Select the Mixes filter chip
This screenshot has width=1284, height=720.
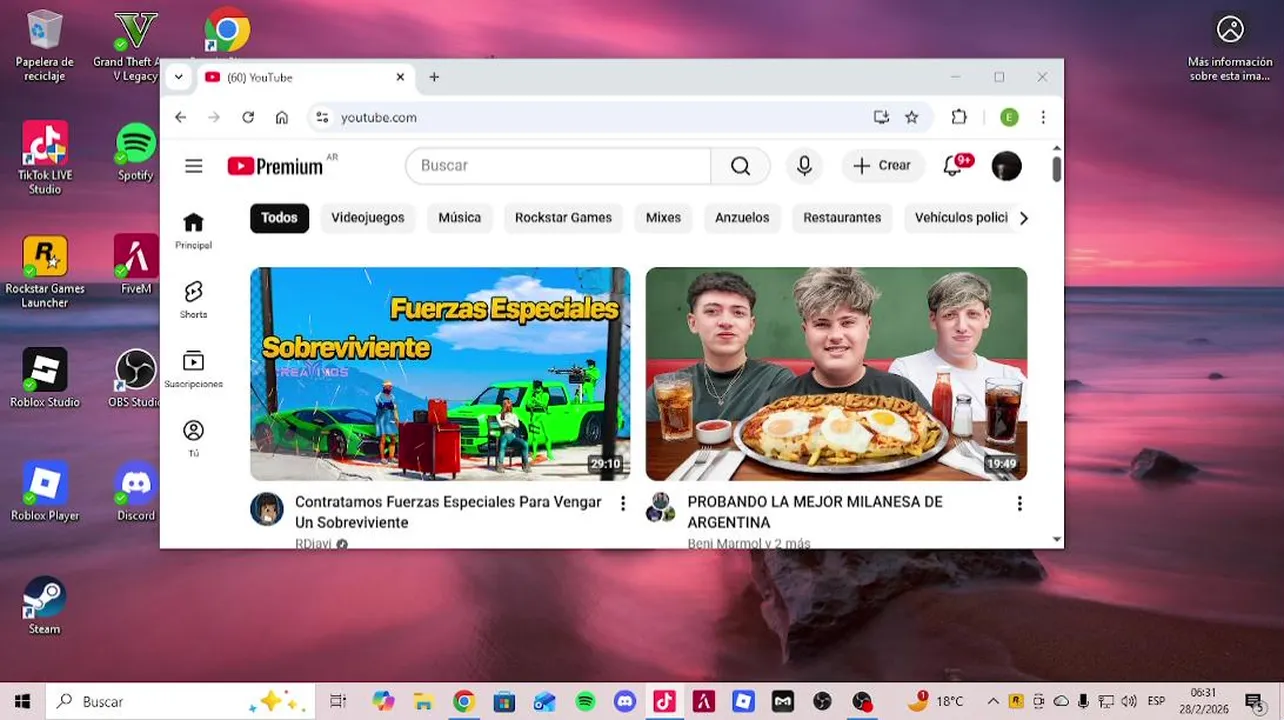pyautogui.click(x=663, y=218)
